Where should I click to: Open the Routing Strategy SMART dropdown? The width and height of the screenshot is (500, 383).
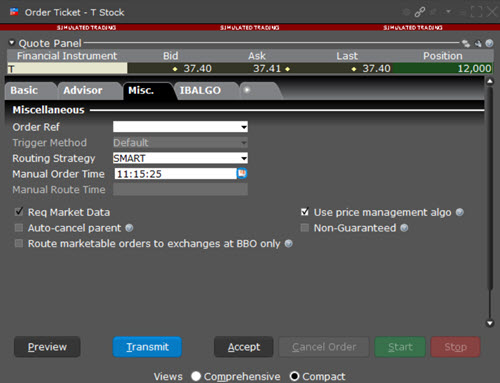click(244, 158)
